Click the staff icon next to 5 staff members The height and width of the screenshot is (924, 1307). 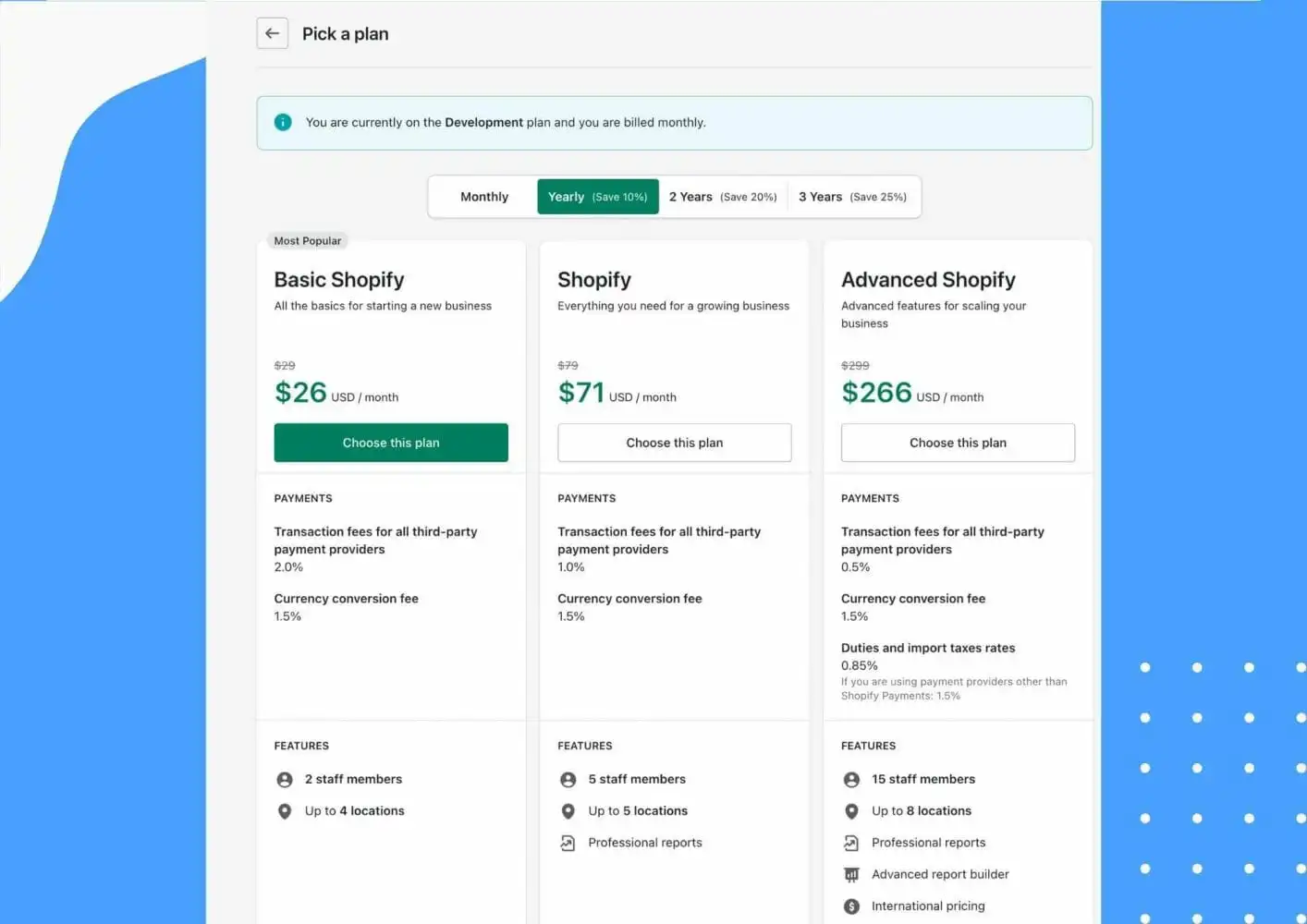coord(568,780)
